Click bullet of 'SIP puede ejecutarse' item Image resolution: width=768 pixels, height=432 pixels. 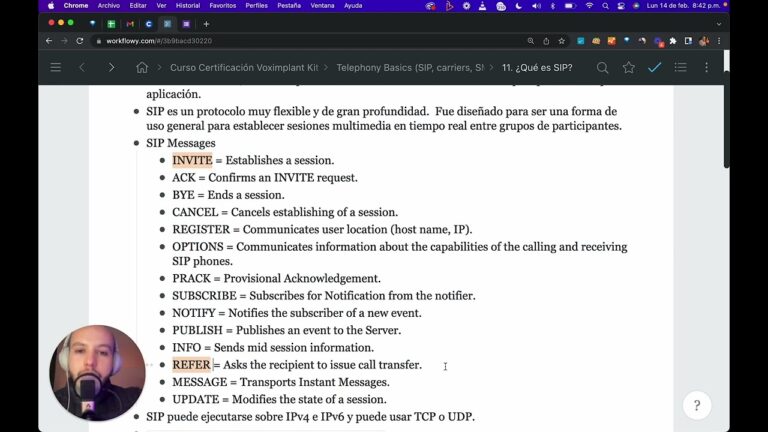point(137,417)
